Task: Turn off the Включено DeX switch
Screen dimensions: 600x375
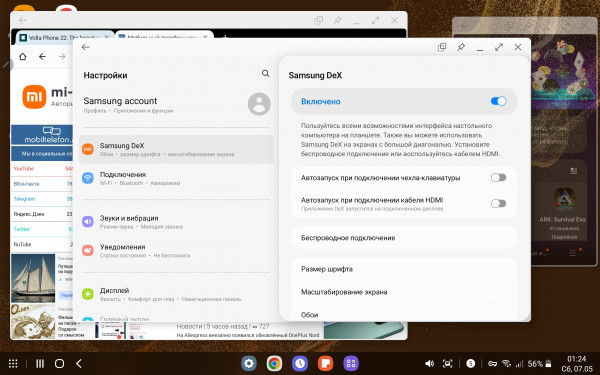Action: 498,101
